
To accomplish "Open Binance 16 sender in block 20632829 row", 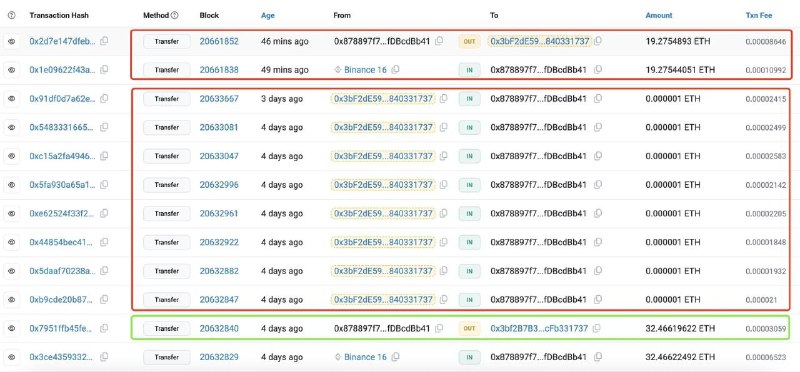I will [x=365, y=357].
